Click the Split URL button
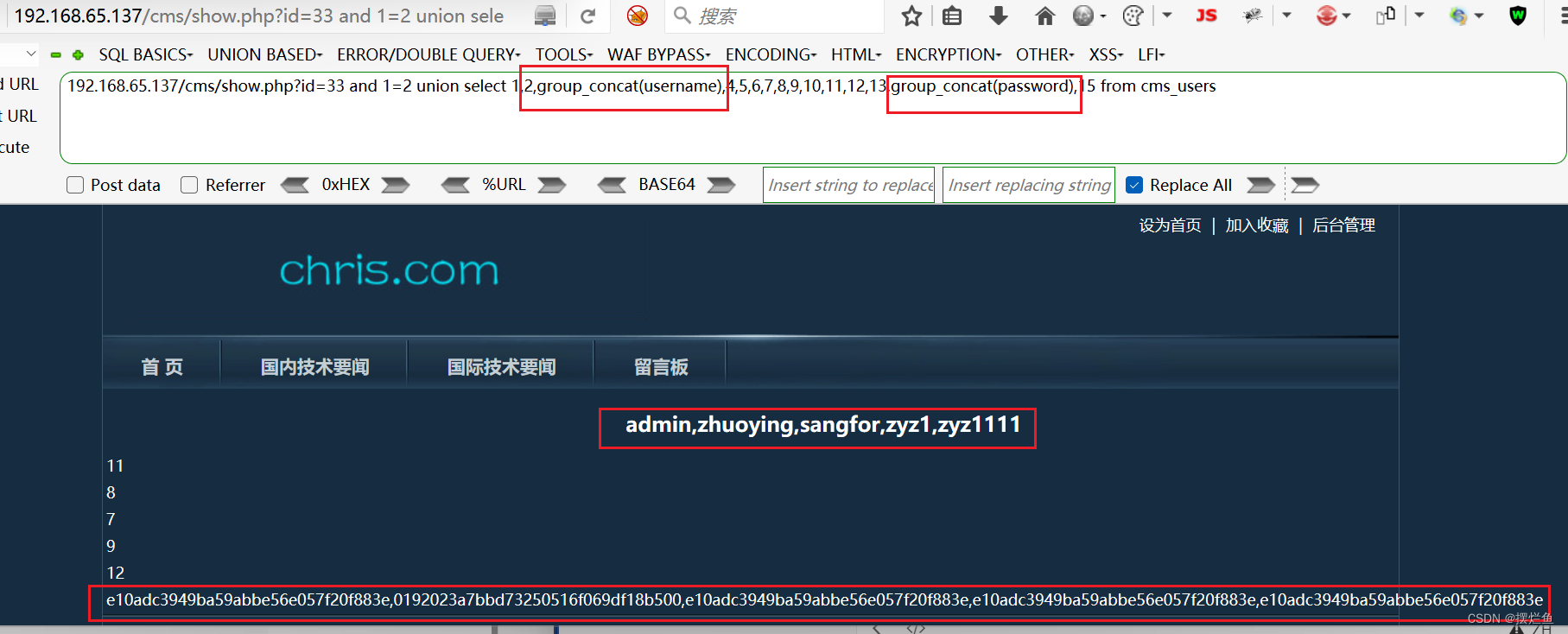The height and width of the screenshot is (634, 1568). [18, 116]
